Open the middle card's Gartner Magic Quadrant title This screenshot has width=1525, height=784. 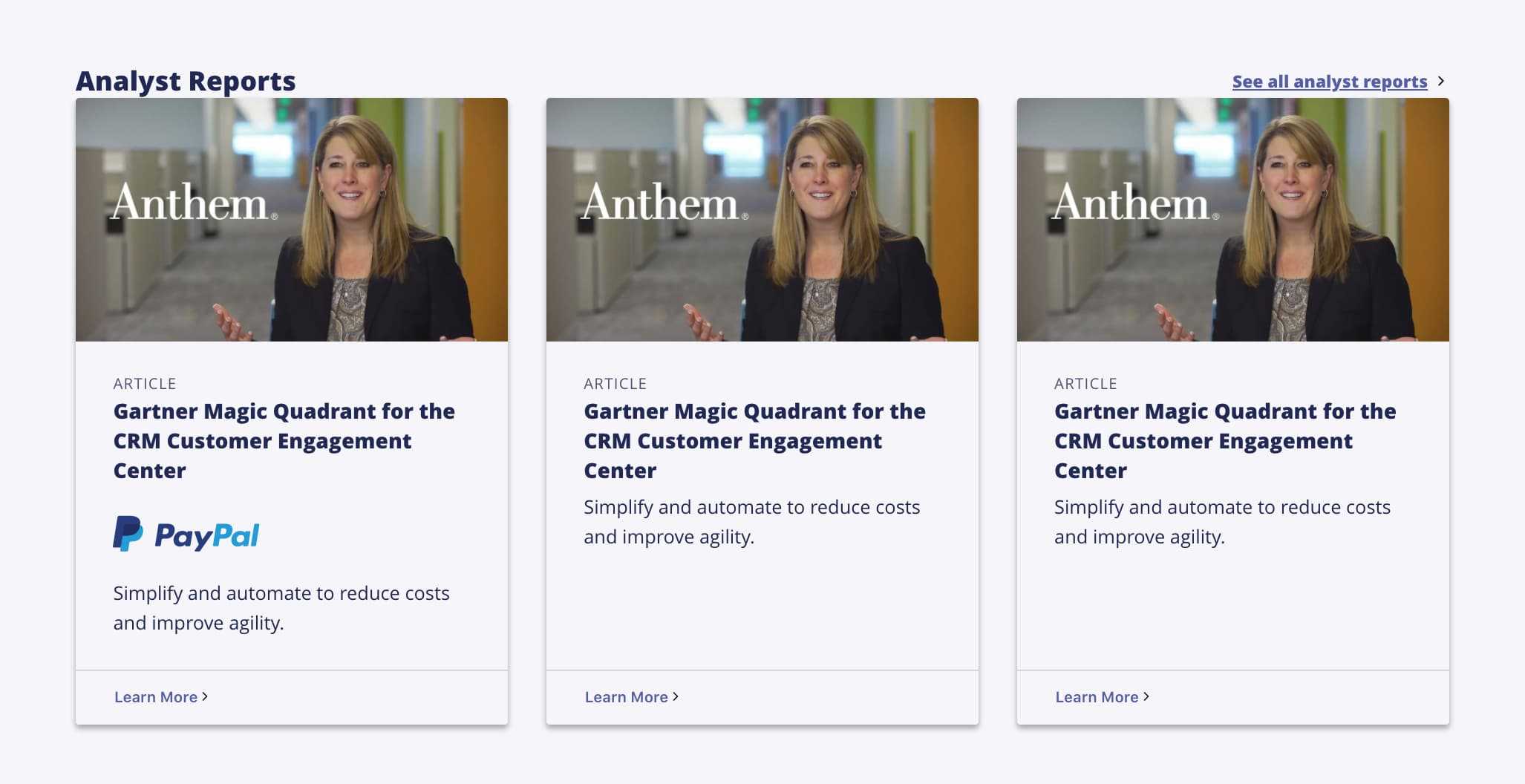tap(754, 440)
